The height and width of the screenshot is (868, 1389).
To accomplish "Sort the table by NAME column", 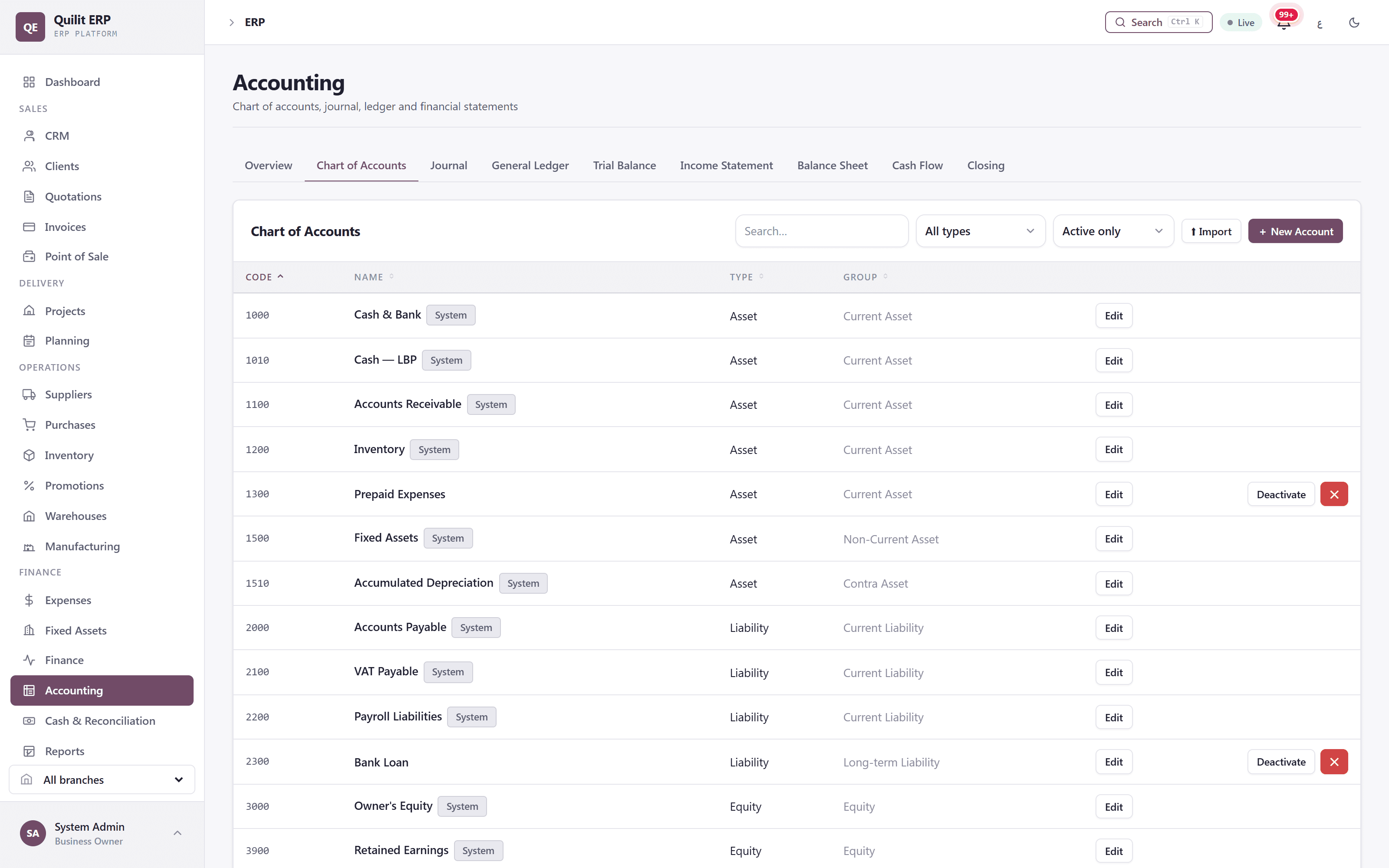I will [374, 277].
